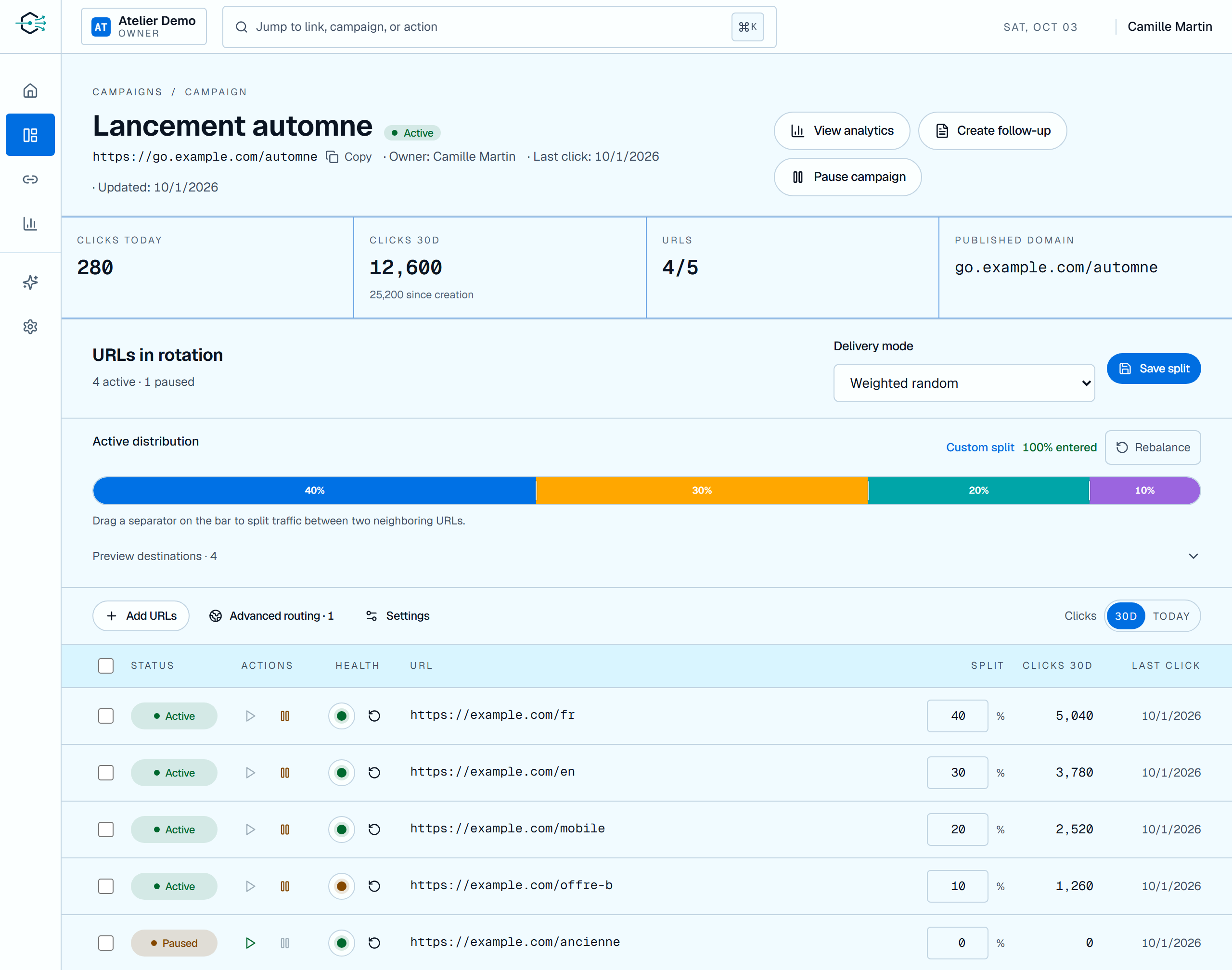
Task: Check the example.com/mobile row checkbox
Action: [x=106, y=830]
